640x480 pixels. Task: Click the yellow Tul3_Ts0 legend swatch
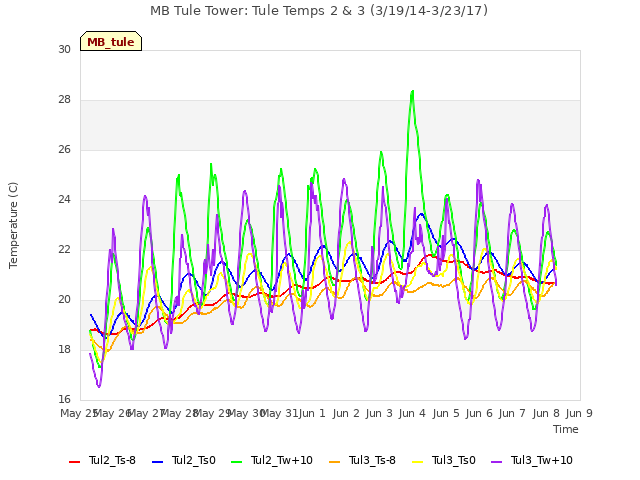418,461
